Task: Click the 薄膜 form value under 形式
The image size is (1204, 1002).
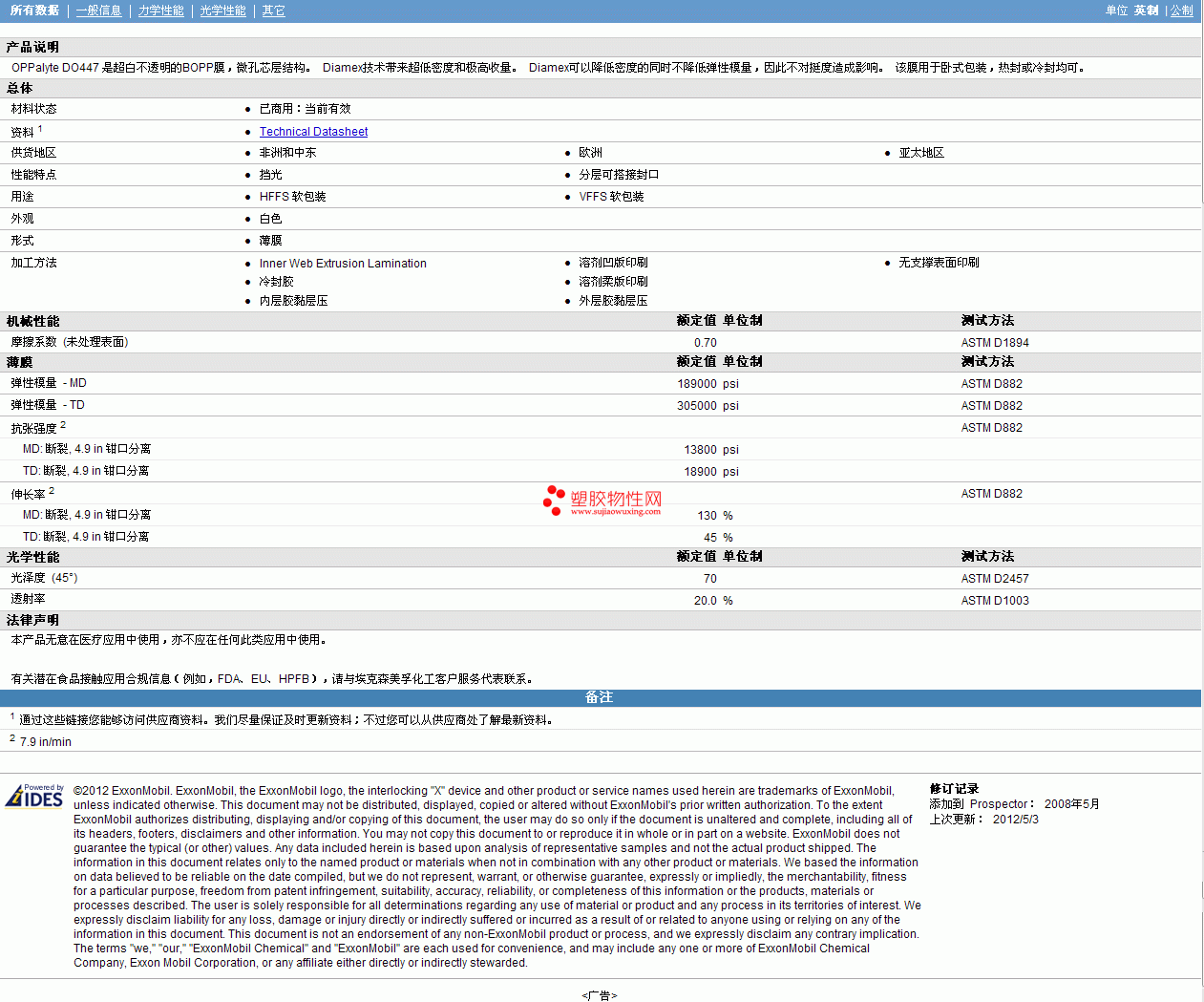Action: 271,241
